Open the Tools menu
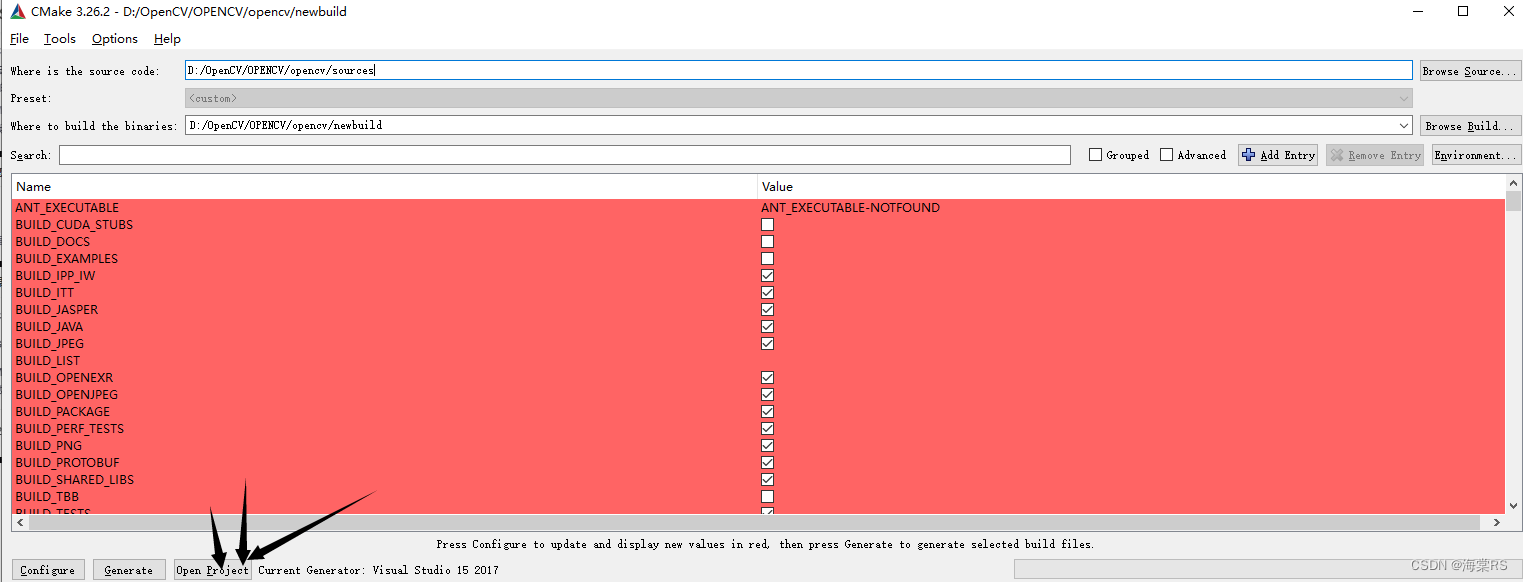 tap(60, 39)
